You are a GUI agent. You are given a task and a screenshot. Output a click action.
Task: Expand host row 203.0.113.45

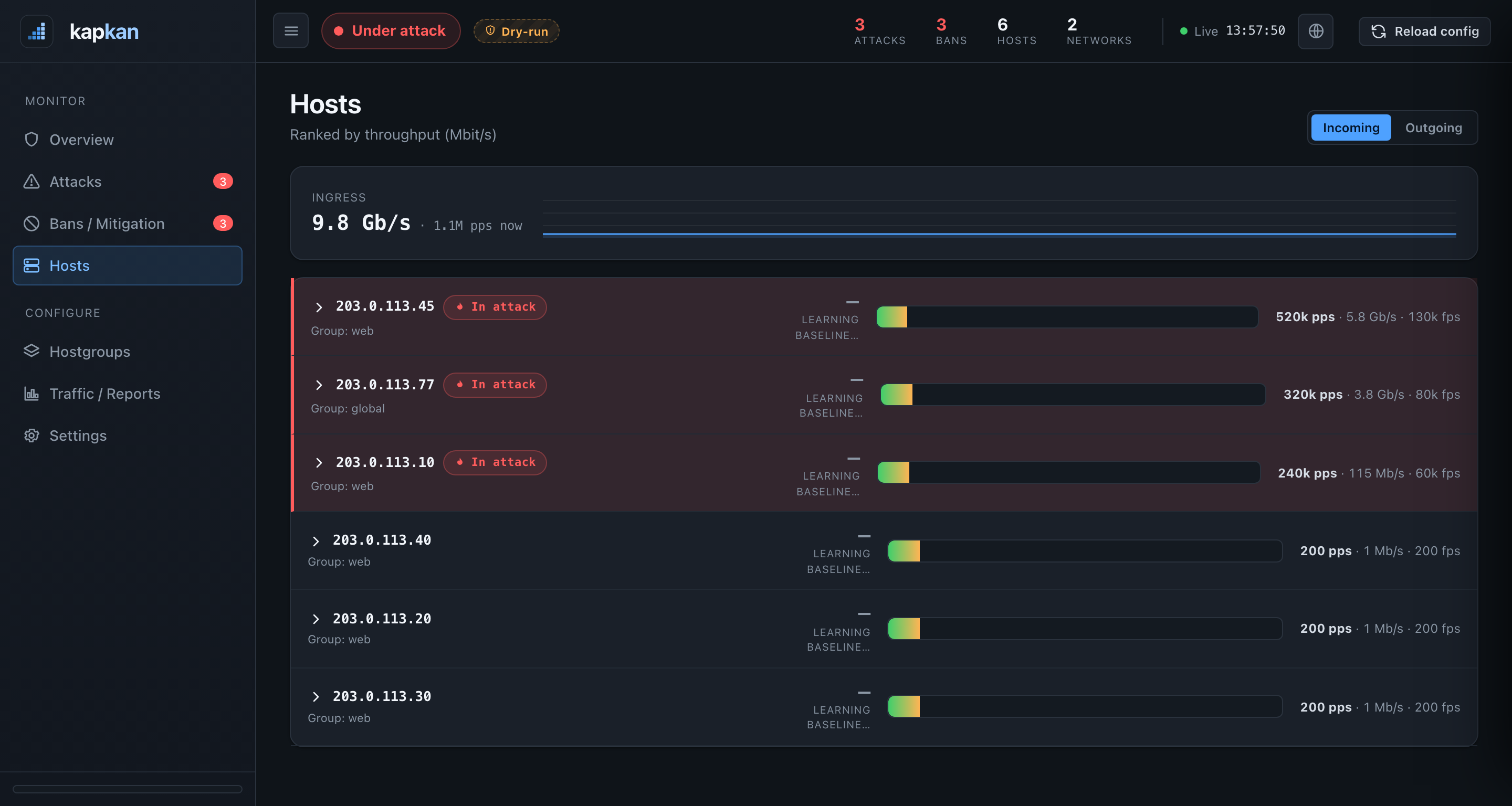(319, 307)
